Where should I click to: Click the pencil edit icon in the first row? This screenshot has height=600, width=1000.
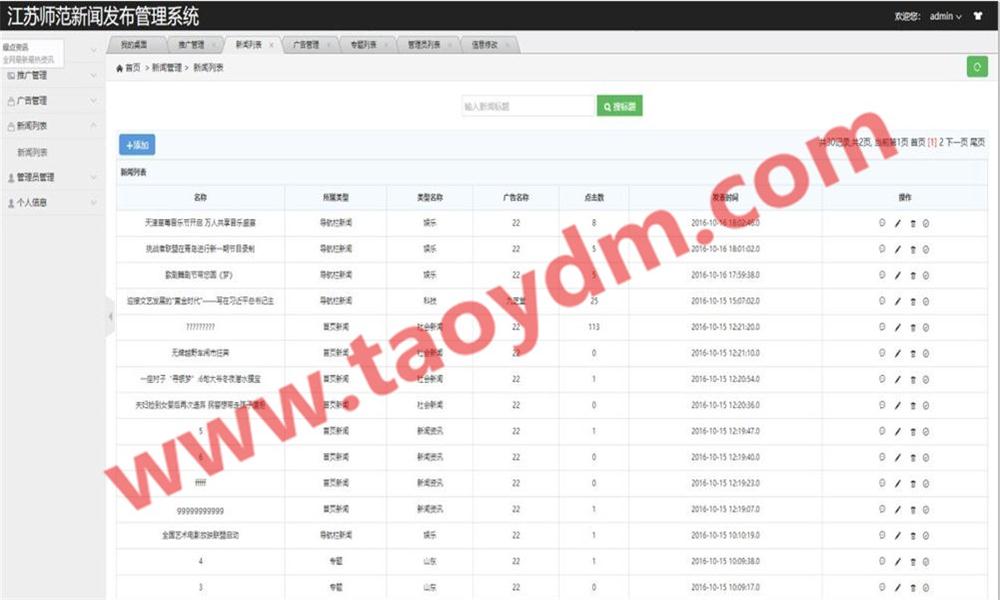897,223
